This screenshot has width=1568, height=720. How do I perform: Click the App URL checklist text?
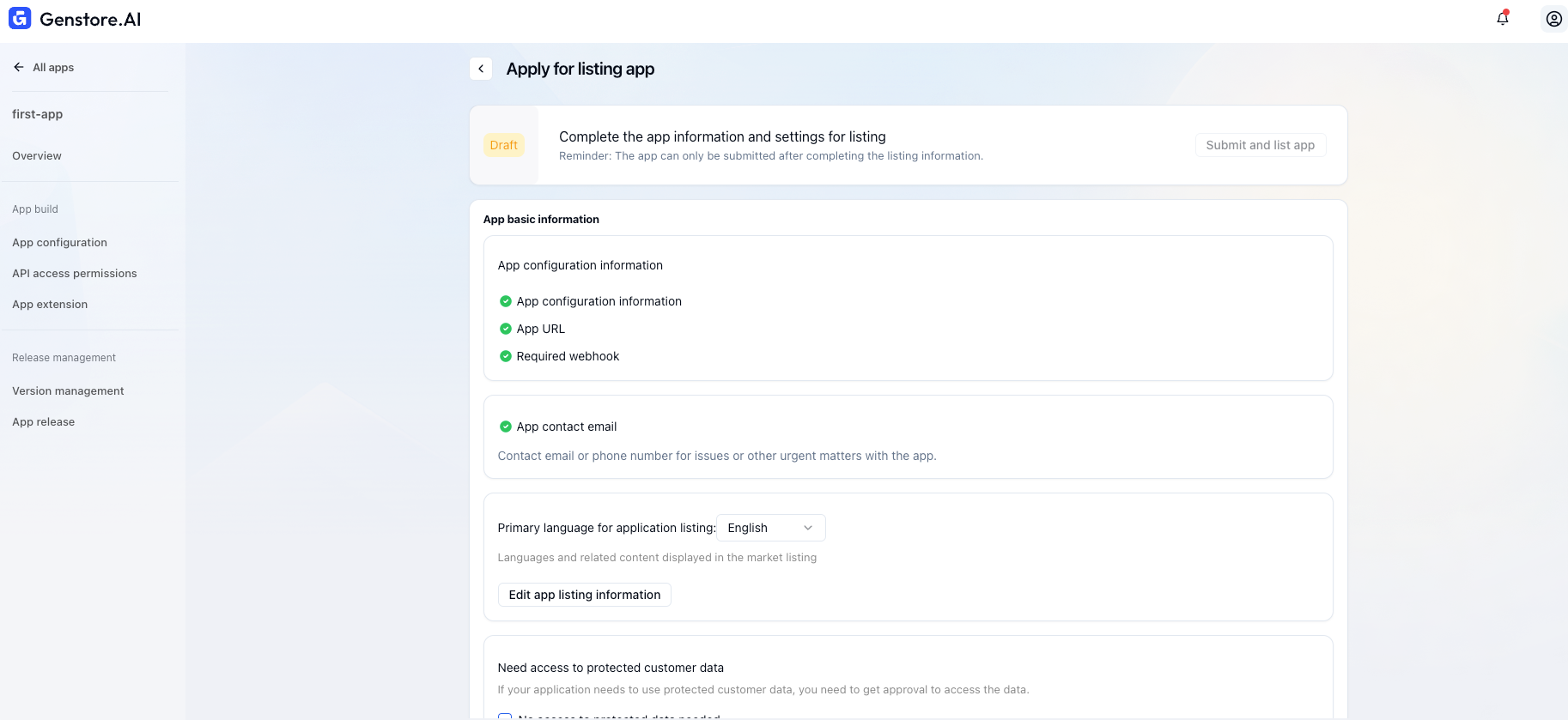pyautogui.click(x=541, y=329)
